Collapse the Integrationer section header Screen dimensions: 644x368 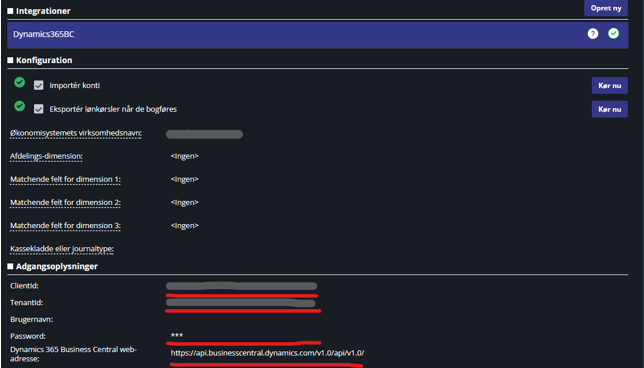pos(39,11)
